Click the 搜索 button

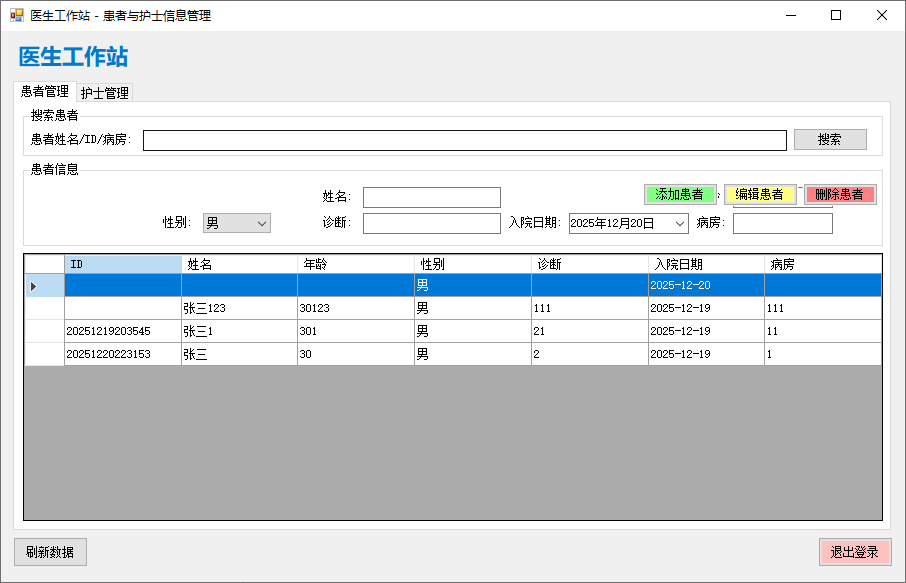pyautogui.click(x=830, y=139)
